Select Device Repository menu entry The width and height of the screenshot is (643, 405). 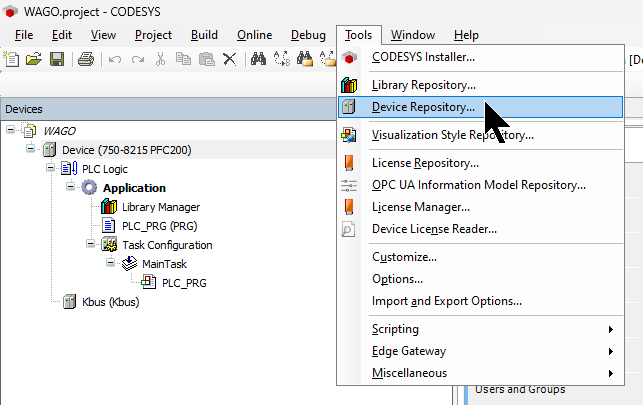pos(480,107)
